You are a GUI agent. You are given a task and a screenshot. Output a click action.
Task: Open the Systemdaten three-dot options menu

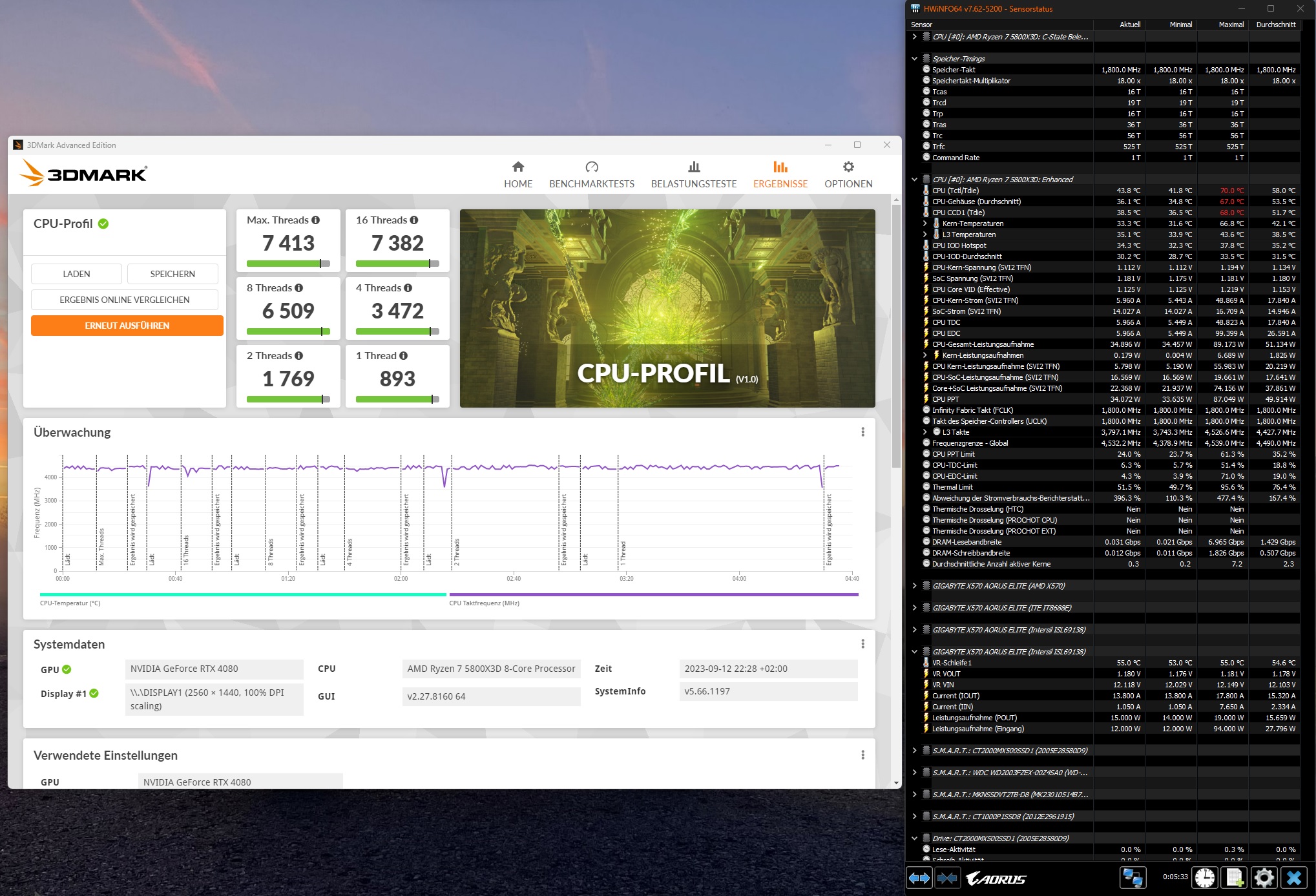[x=862, y=644]
